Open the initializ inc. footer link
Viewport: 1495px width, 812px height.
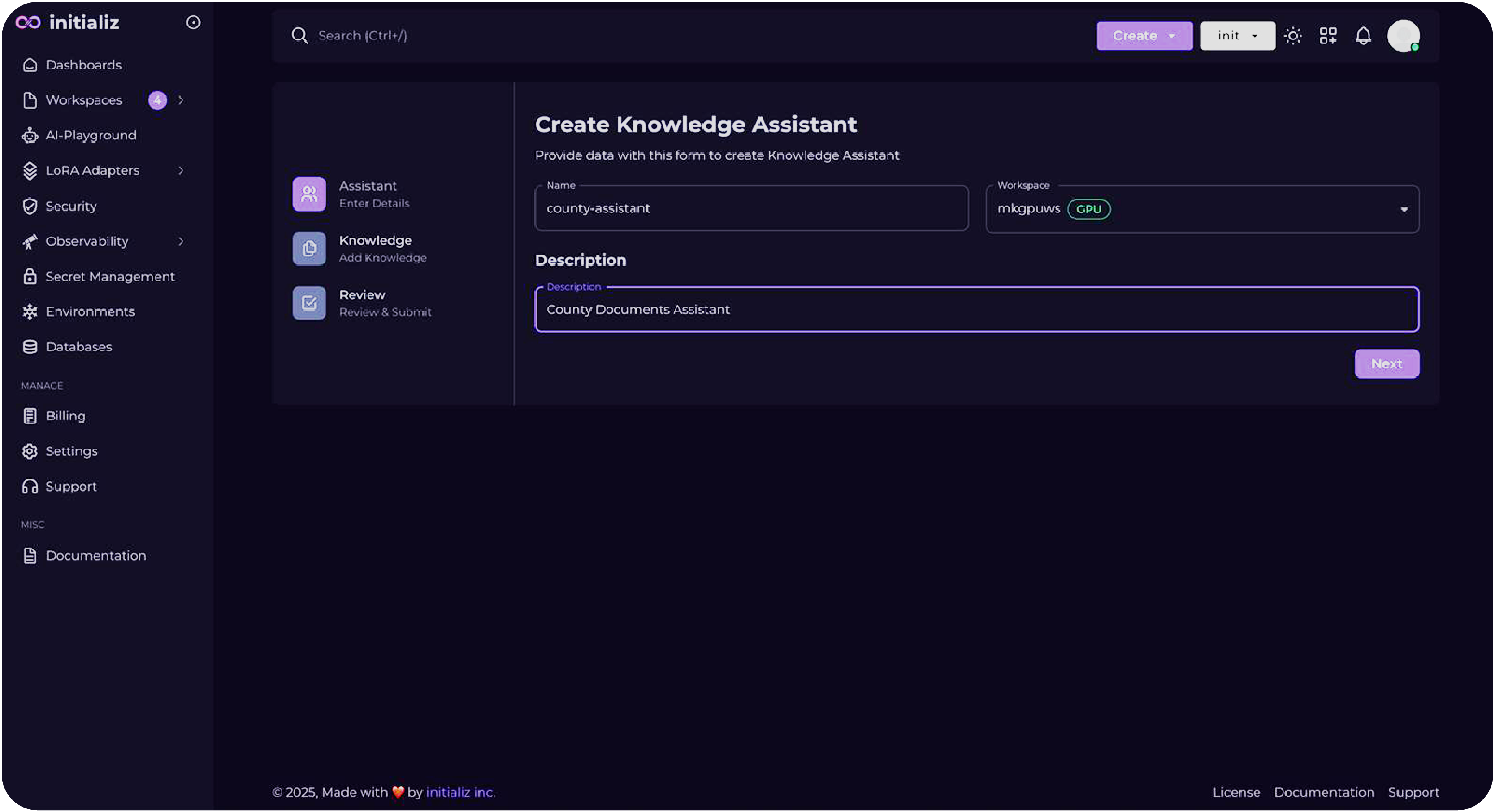461,792
